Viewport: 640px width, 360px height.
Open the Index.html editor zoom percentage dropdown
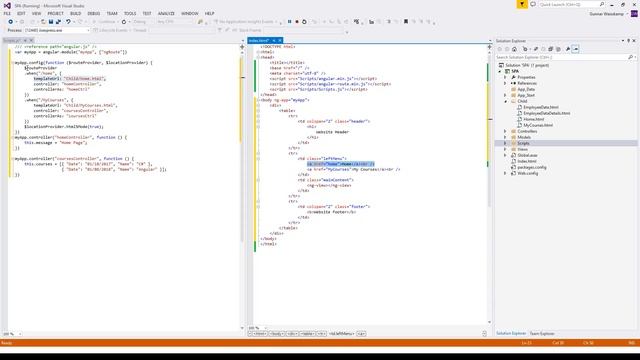(x=266, y=328)
